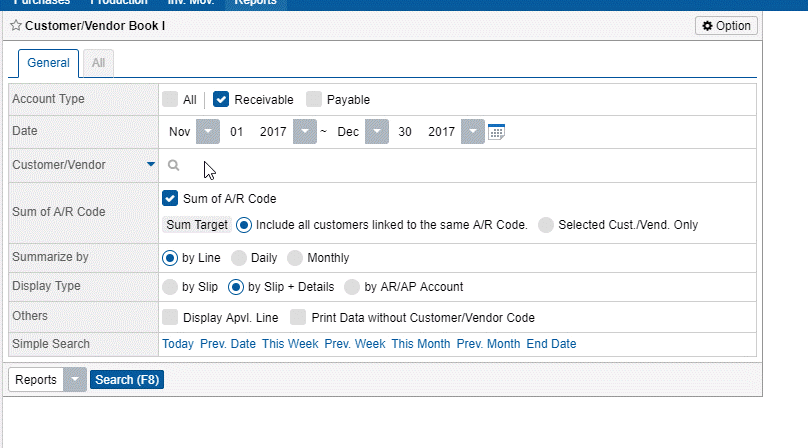Click the Sum Target label
Screen dimensions: 808x448
point(197,225)
